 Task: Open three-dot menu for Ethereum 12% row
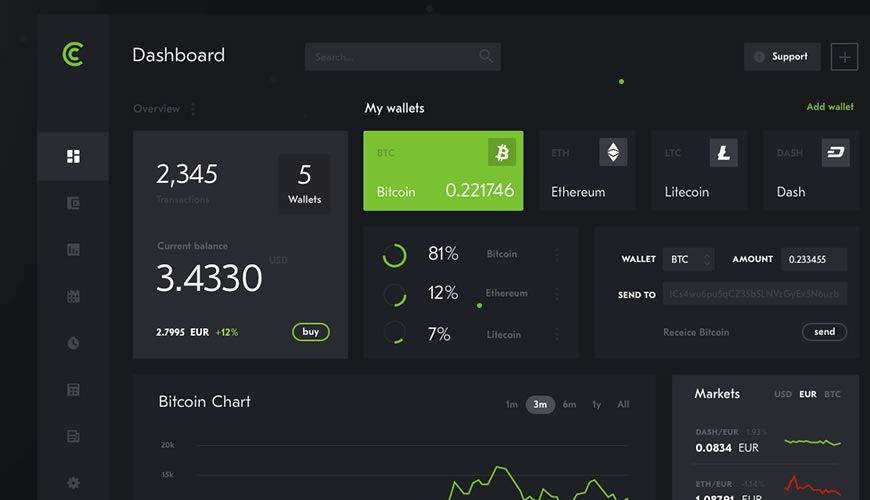coord(557,294)
